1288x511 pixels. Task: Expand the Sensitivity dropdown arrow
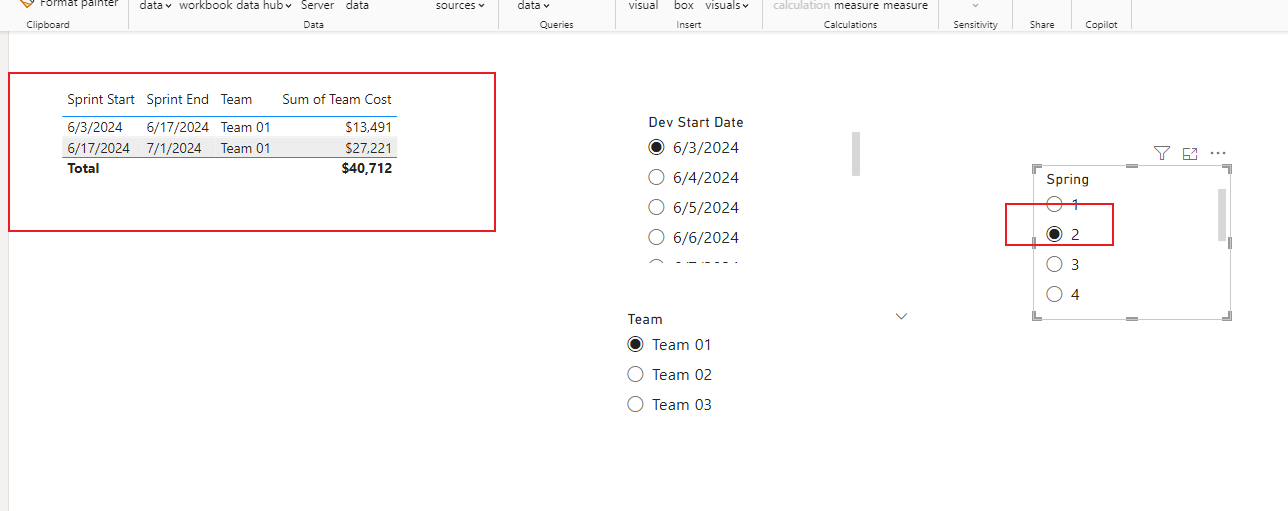click(x=975, y=6)
